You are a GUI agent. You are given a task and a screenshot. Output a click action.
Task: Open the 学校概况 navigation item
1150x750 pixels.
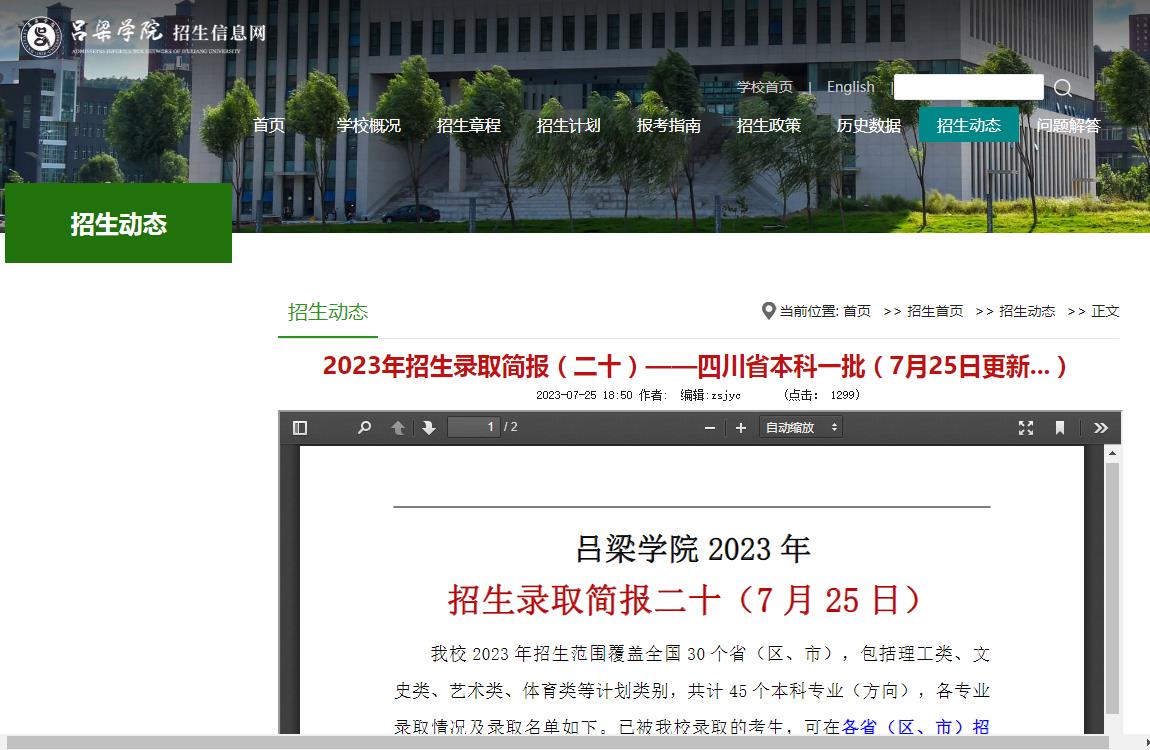pos(369,125)
